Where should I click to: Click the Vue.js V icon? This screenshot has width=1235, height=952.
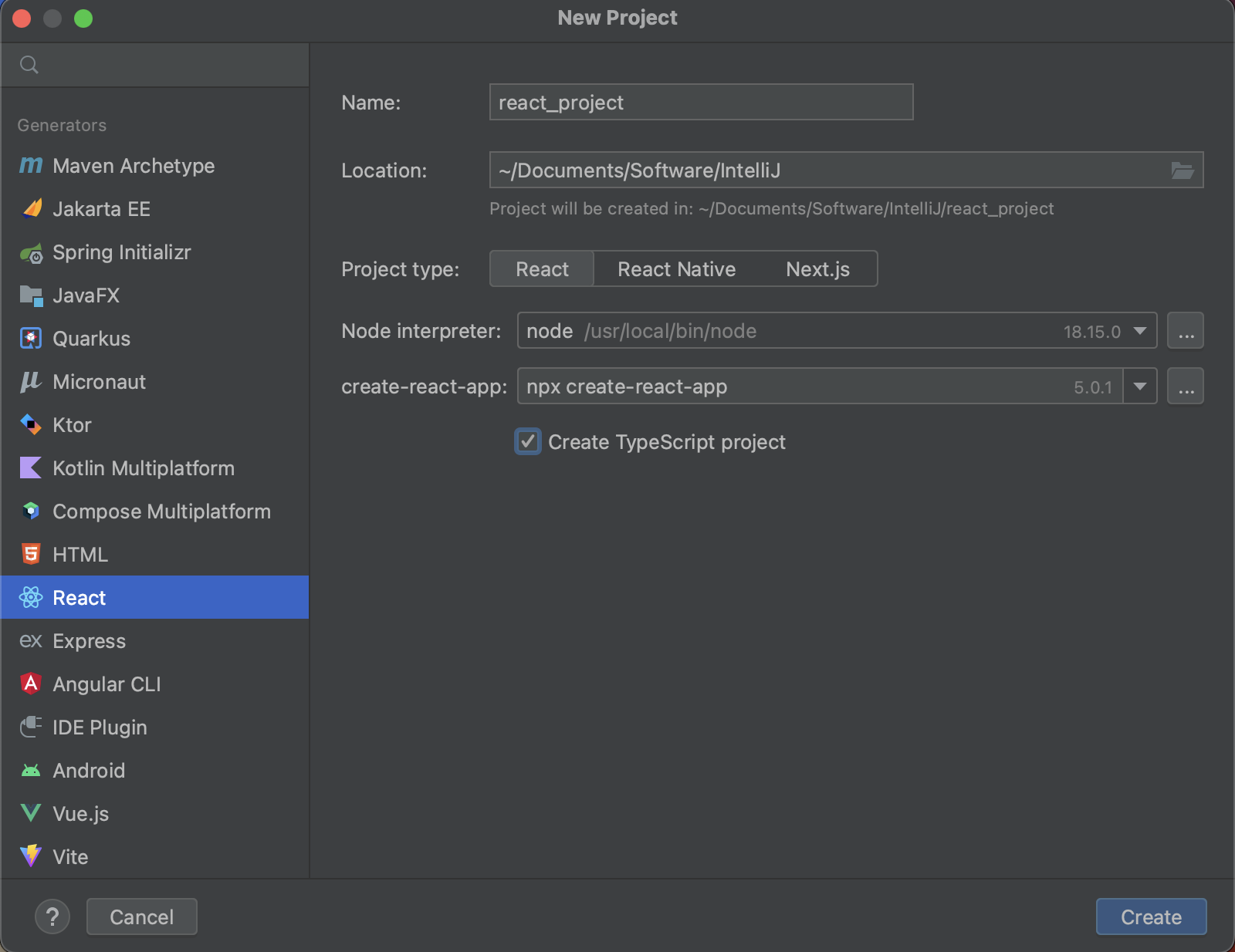[x=31, y=813]
